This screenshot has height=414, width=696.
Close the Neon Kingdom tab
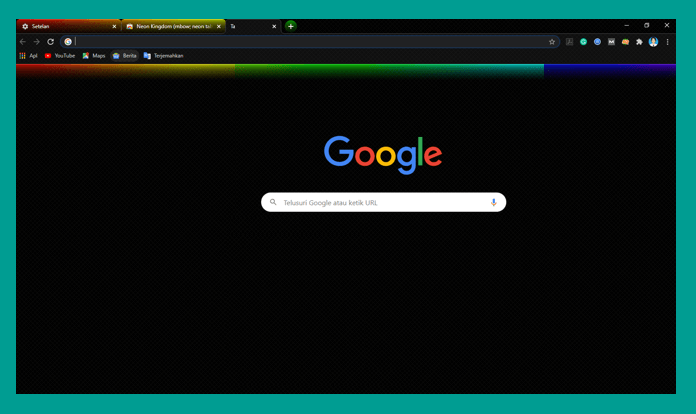click(x=218, y=27)
